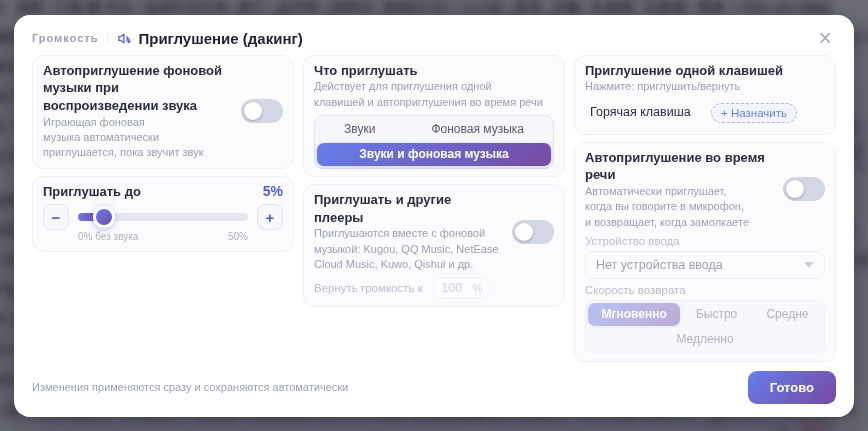Click the 5% duck level value

272,191
